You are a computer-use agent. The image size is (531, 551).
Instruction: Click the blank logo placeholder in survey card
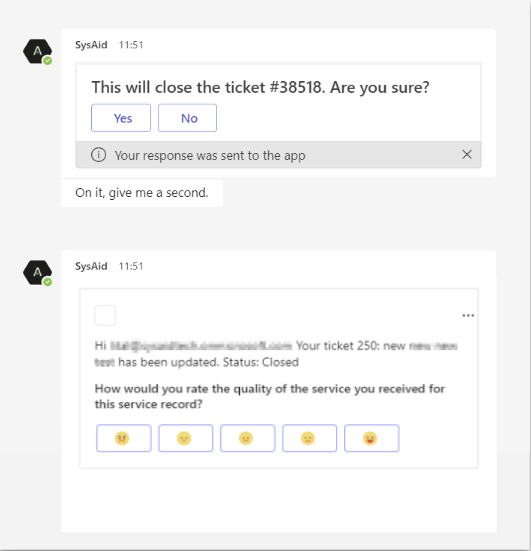coord(105,315)
